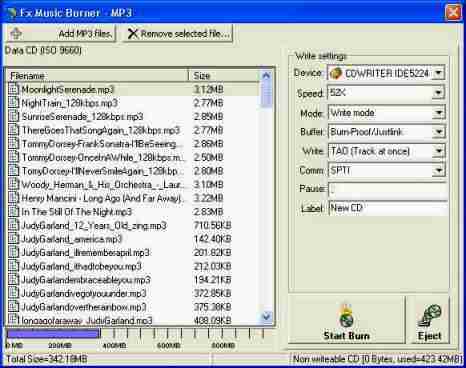Image resolution: width=466 pixels, height=368 pixels.
Task: Open the Device dropdown
Action: (439, 73)
